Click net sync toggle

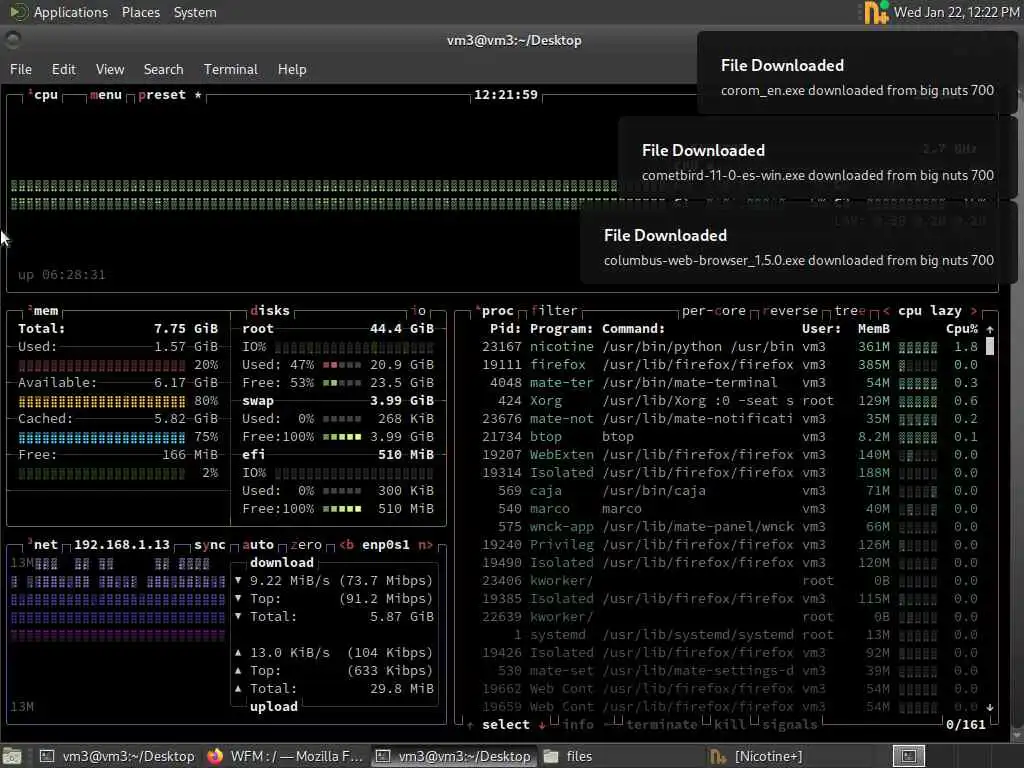(210, 545)
